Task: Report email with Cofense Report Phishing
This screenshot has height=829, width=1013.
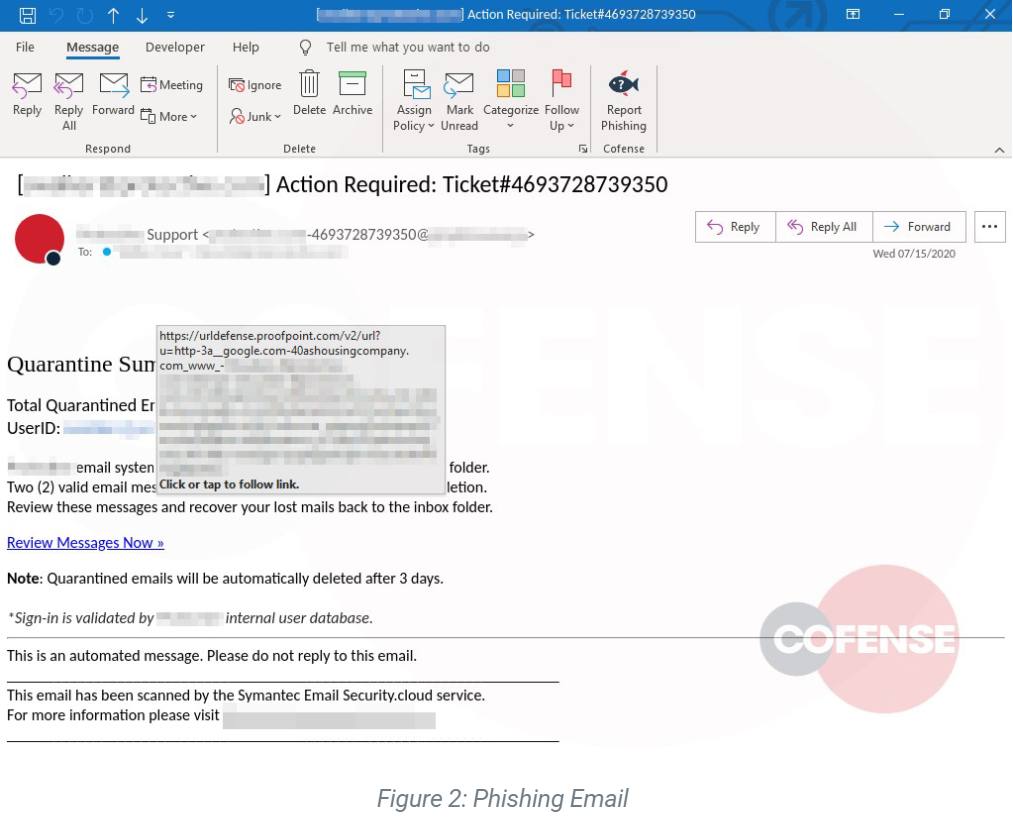Action: [x=623, y=101]
